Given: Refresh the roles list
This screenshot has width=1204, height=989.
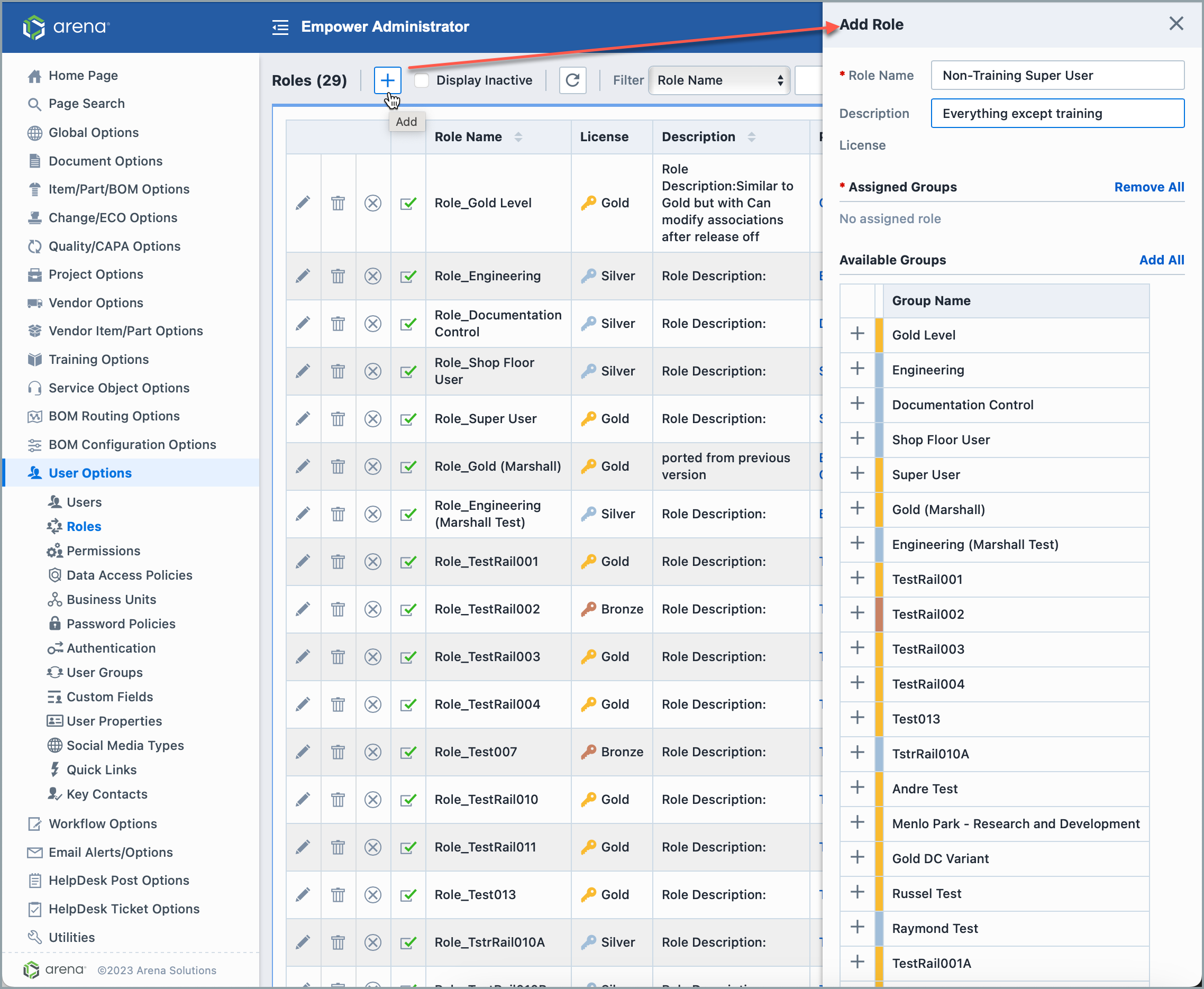Looking at the screenshot, I should pyautogui.click(x=573, y=80).
